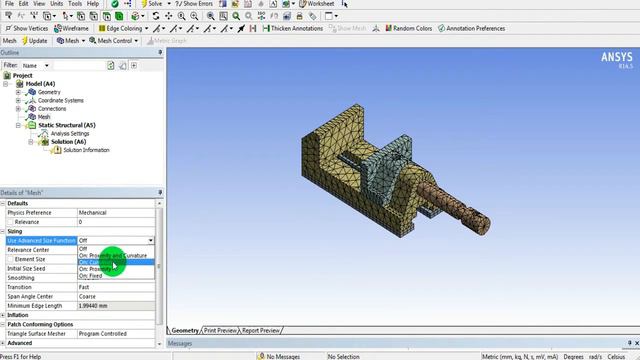Click the Details panel scroll-down arrow
Viewport: 640px width, 360px height.
pyautogui.click(x=159, y=344)
